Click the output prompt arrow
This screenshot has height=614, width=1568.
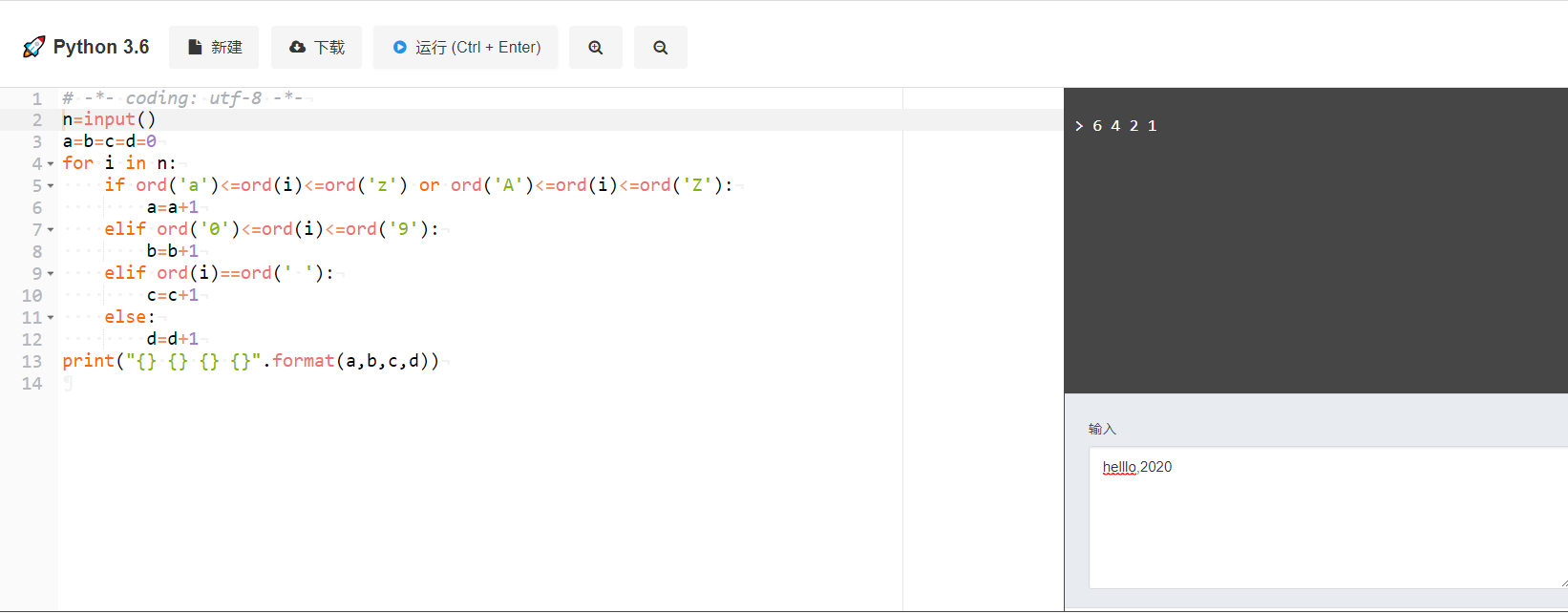(1079, 126)
